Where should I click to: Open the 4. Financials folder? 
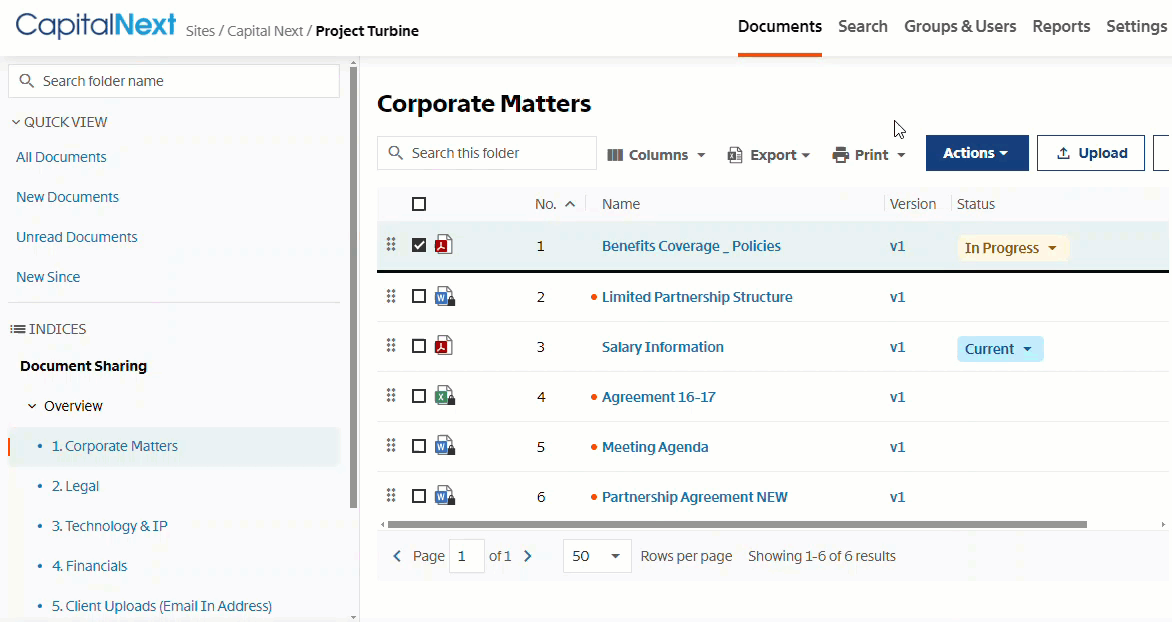[89, 566]
